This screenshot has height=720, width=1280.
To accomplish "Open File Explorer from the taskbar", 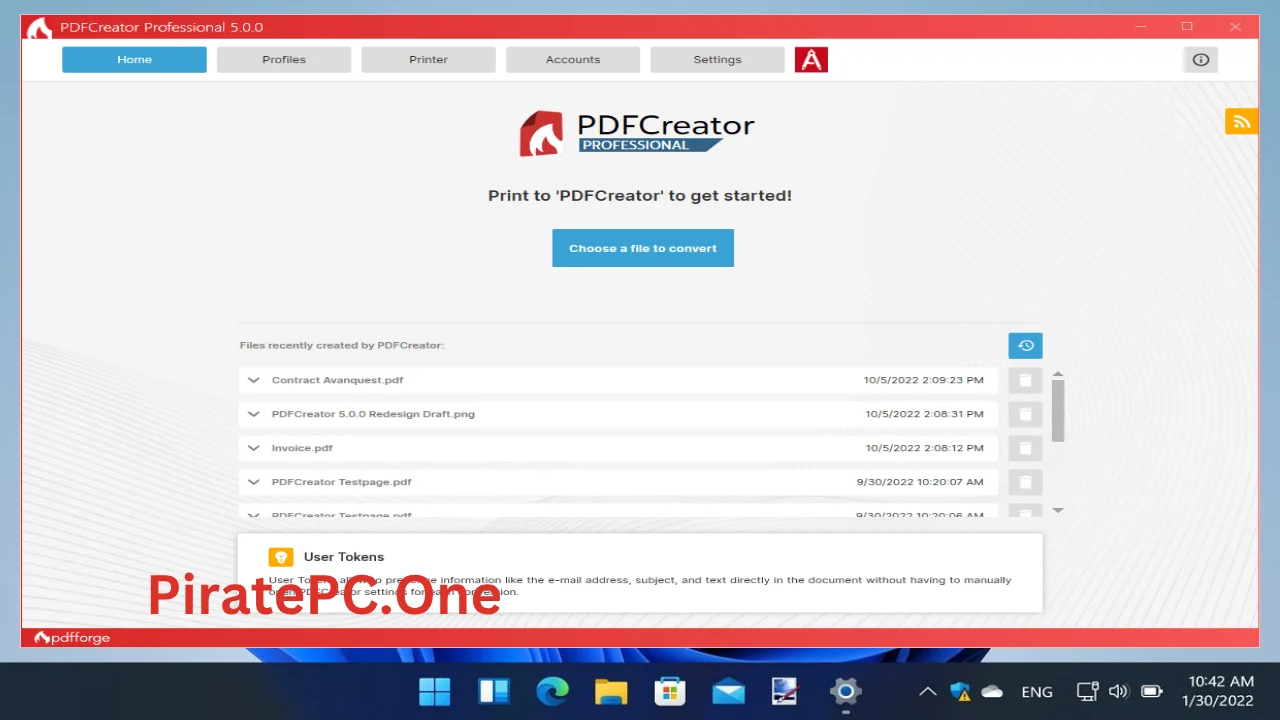I will coord(611,691).
